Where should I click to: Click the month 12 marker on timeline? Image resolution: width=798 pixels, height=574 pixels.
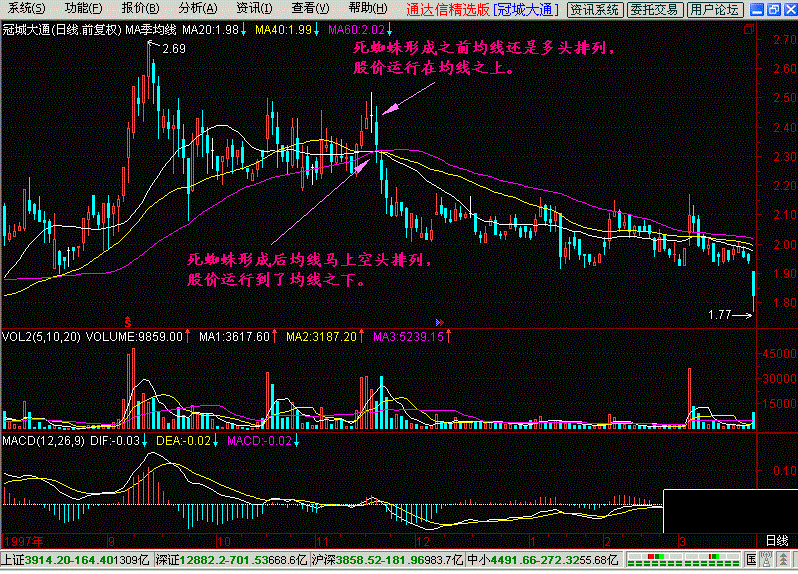tap(423, 541)
